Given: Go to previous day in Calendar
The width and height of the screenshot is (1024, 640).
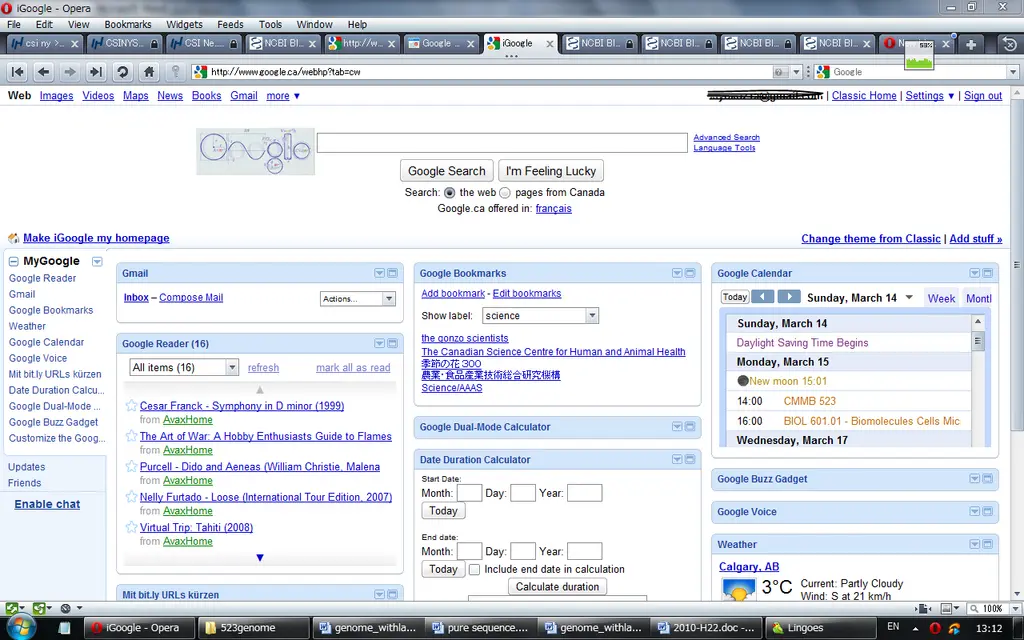Looking at the screenshot, I should click(x=762, y=297).
